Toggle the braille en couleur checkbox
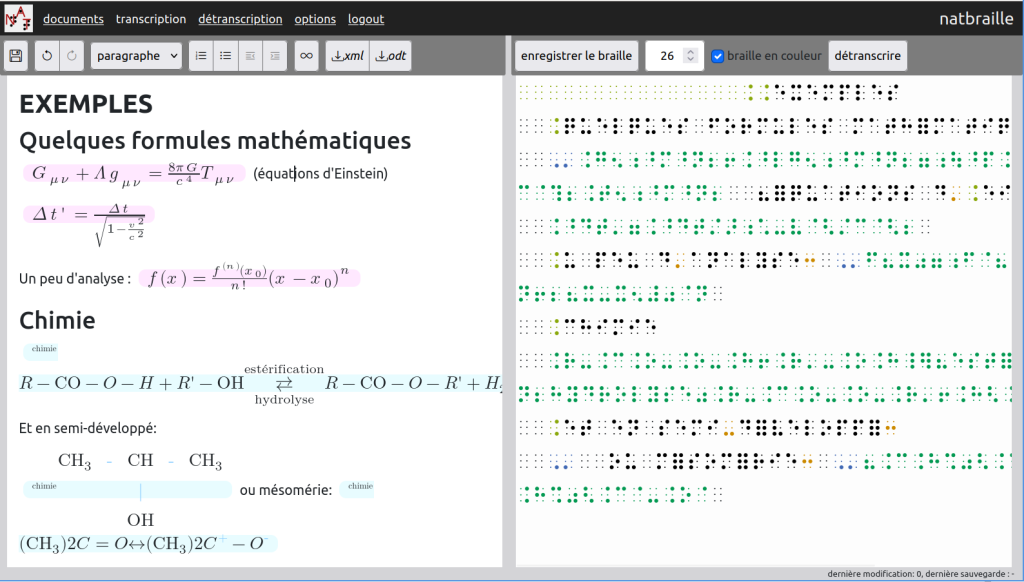Viewport: 1024px width, 582px height. point(717,56)
